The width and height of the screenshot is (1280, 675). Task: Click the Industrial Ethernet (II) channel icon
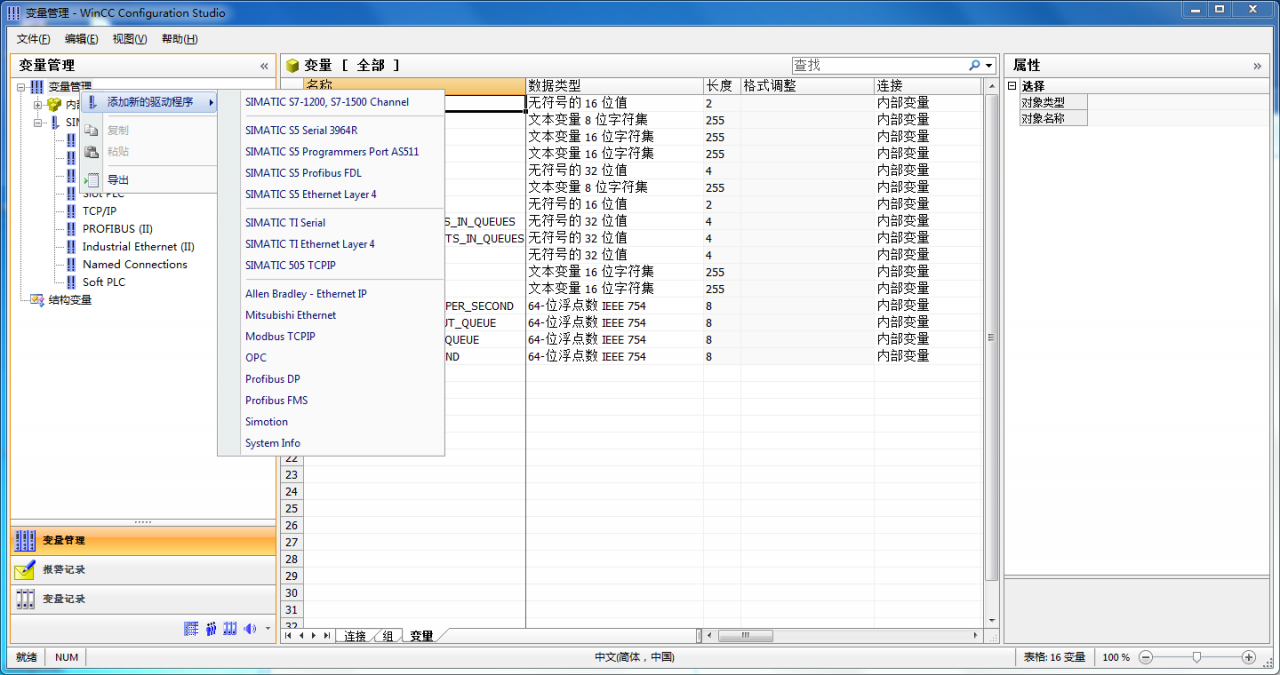coord(71,247)
